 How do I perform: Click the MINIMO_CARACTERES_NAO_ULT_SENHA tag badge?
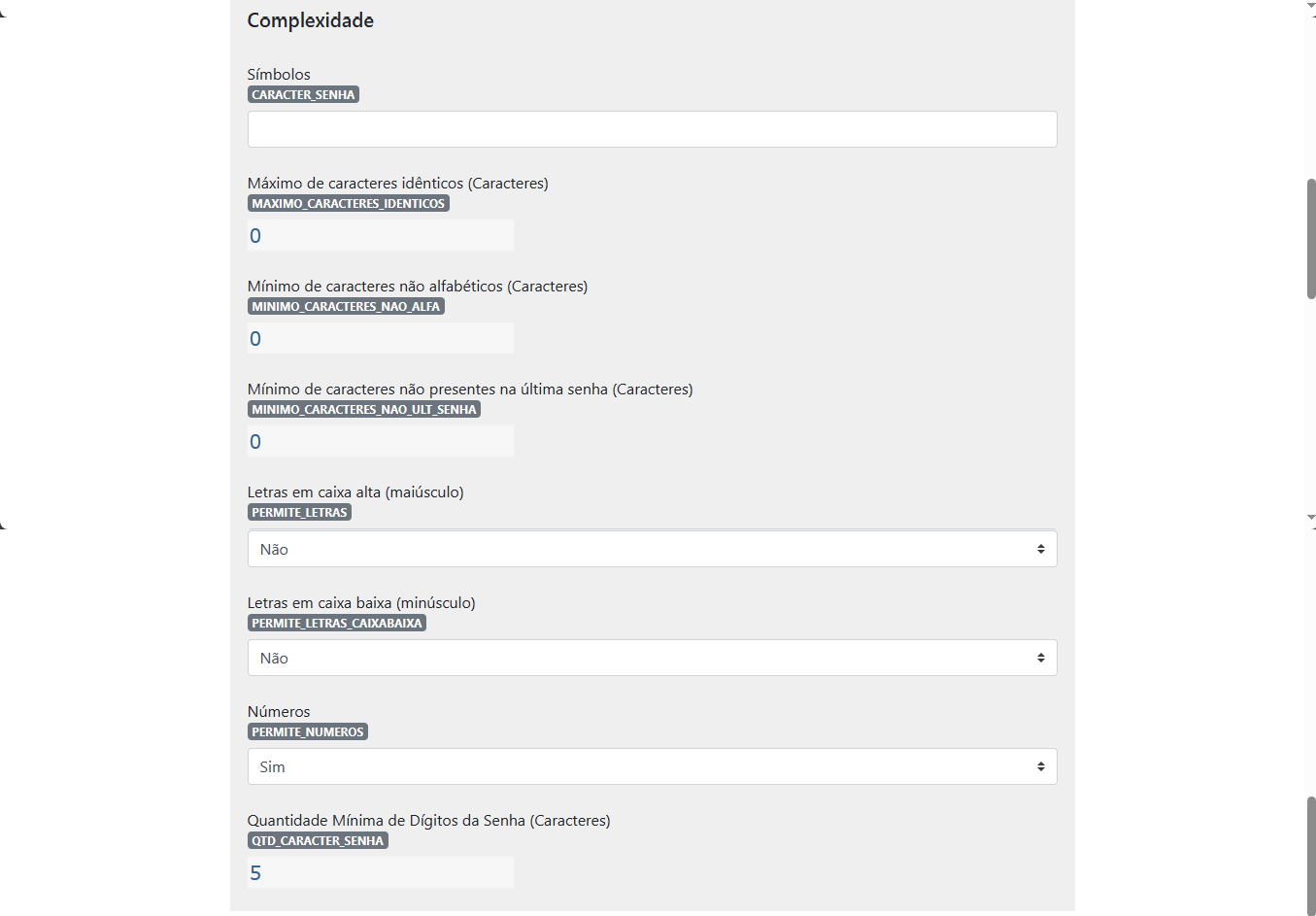pyautogui.click(x=364, y=409)
